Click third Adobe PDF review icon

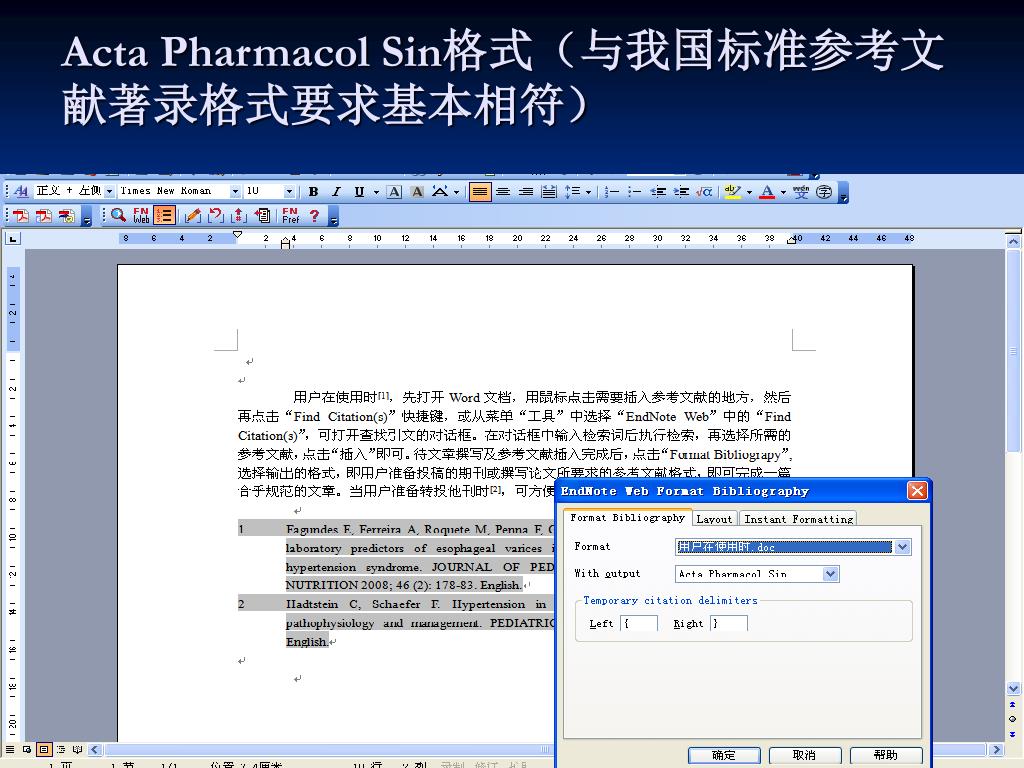pos(67,216)
